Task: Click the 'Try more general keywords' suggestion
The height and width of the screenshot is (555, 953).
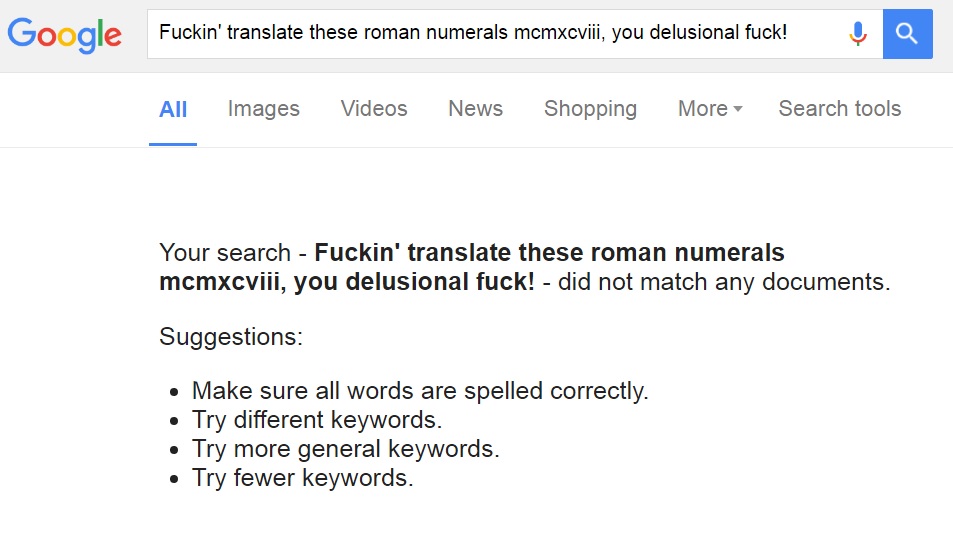Action: [x=345, y=449]
